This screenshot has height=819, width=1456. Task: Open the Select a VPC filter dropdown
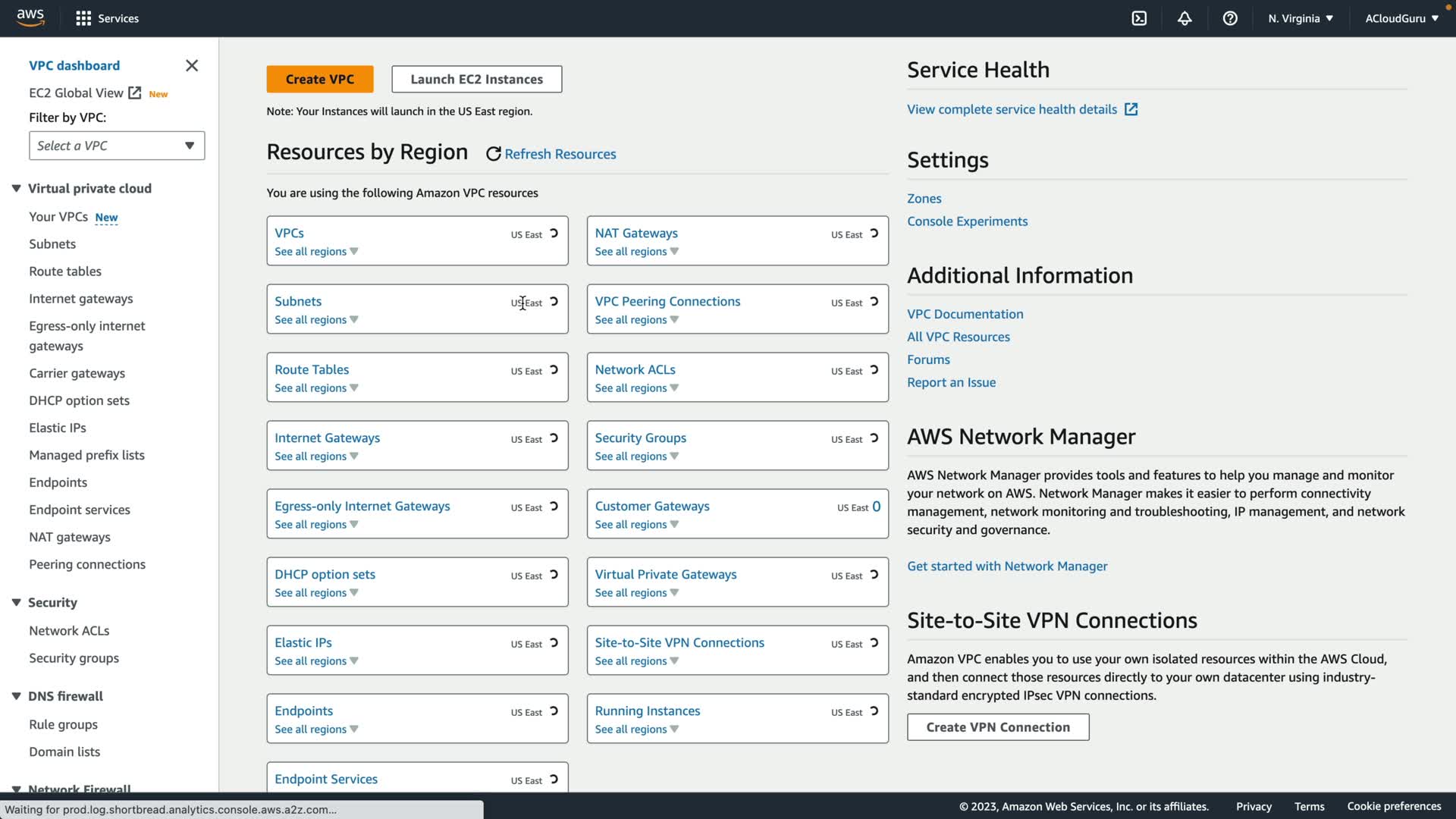117,146
